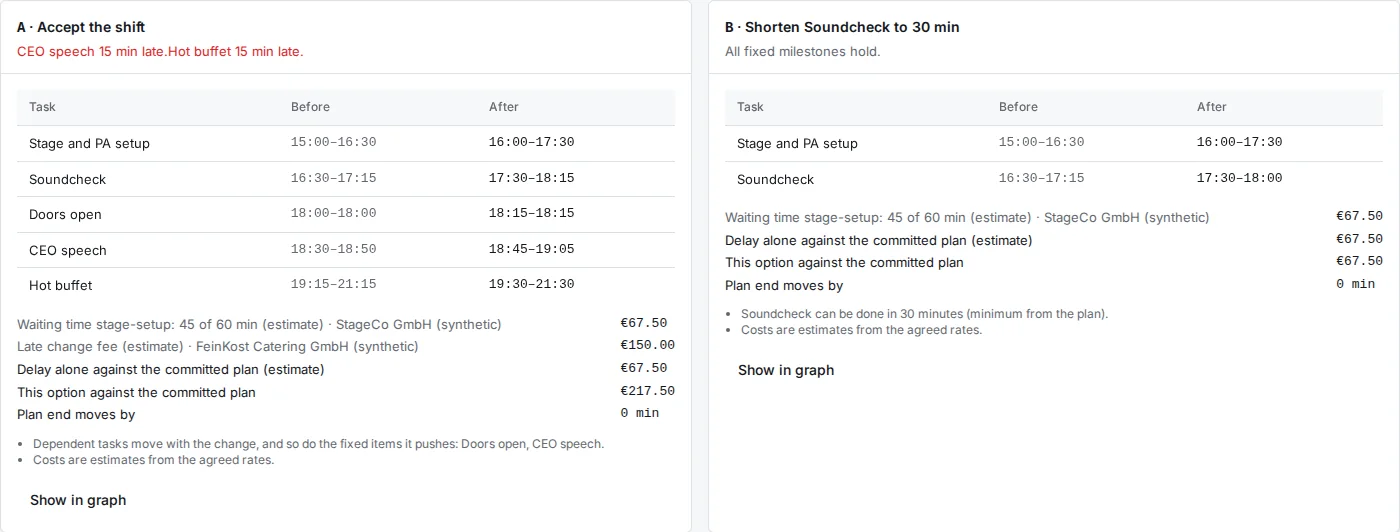The width and height of the screenshot is (1400, 532).
Task: Click the €150.00 late change fee amount
Action: (x=648, y=346)
